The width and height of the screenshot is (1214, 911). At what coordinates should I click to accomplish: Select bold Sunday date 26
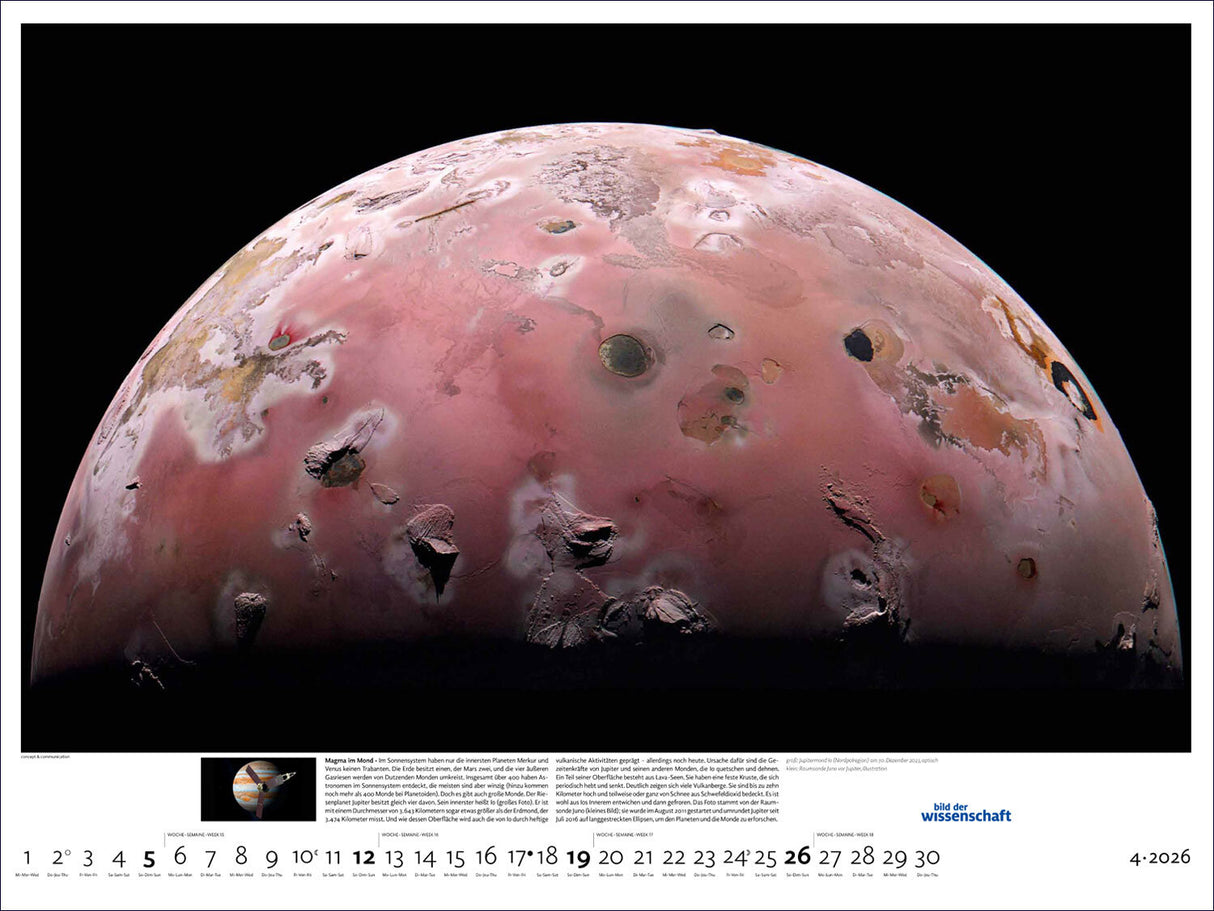coord(797,858)
